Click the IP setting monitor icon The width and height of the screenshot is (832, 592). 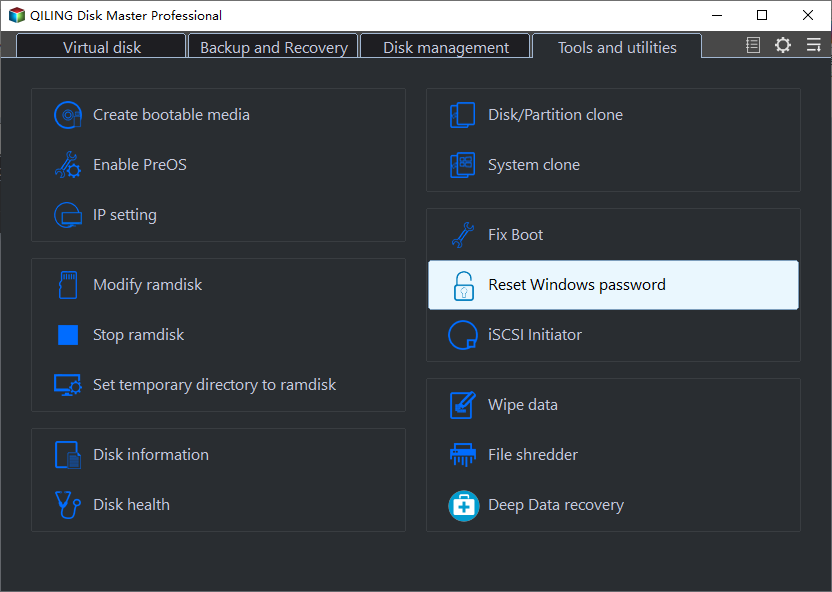(x=68, y=215)
